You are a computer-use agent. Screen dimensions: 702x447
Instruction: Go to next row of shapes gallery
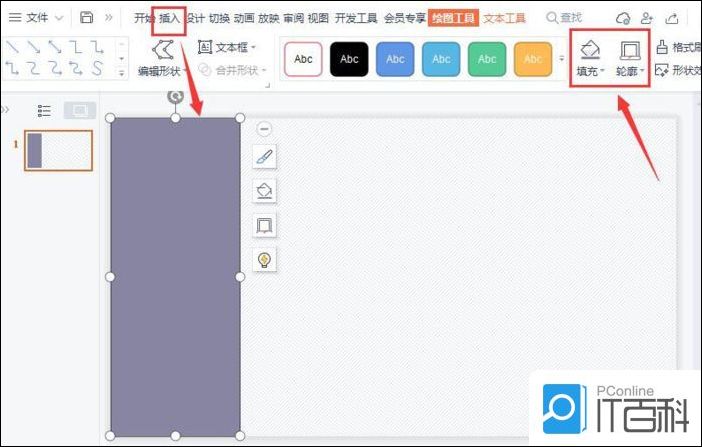[121, 59]
